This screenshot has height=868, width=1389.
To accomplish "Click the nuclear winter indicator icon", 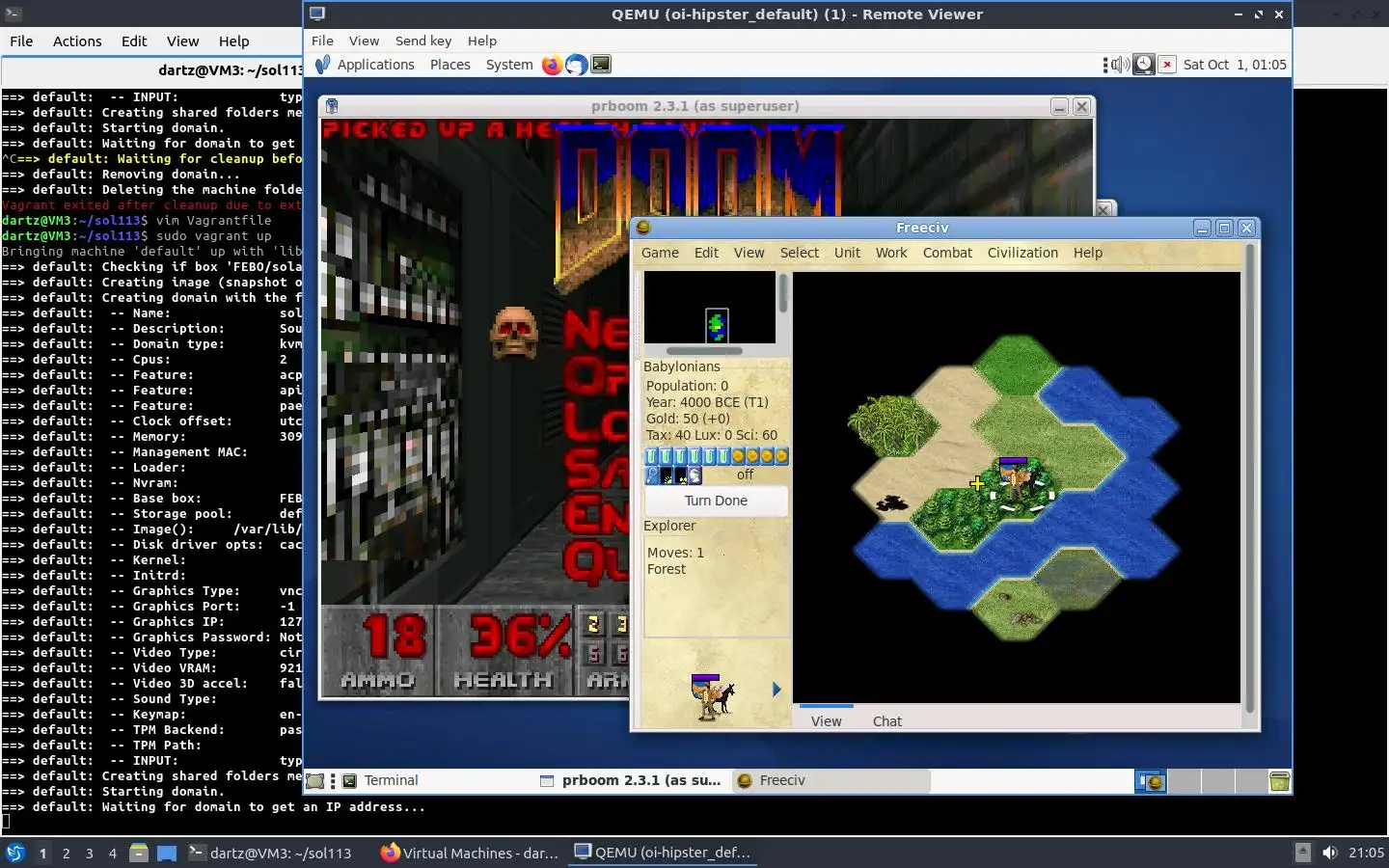I will point(680,475).
